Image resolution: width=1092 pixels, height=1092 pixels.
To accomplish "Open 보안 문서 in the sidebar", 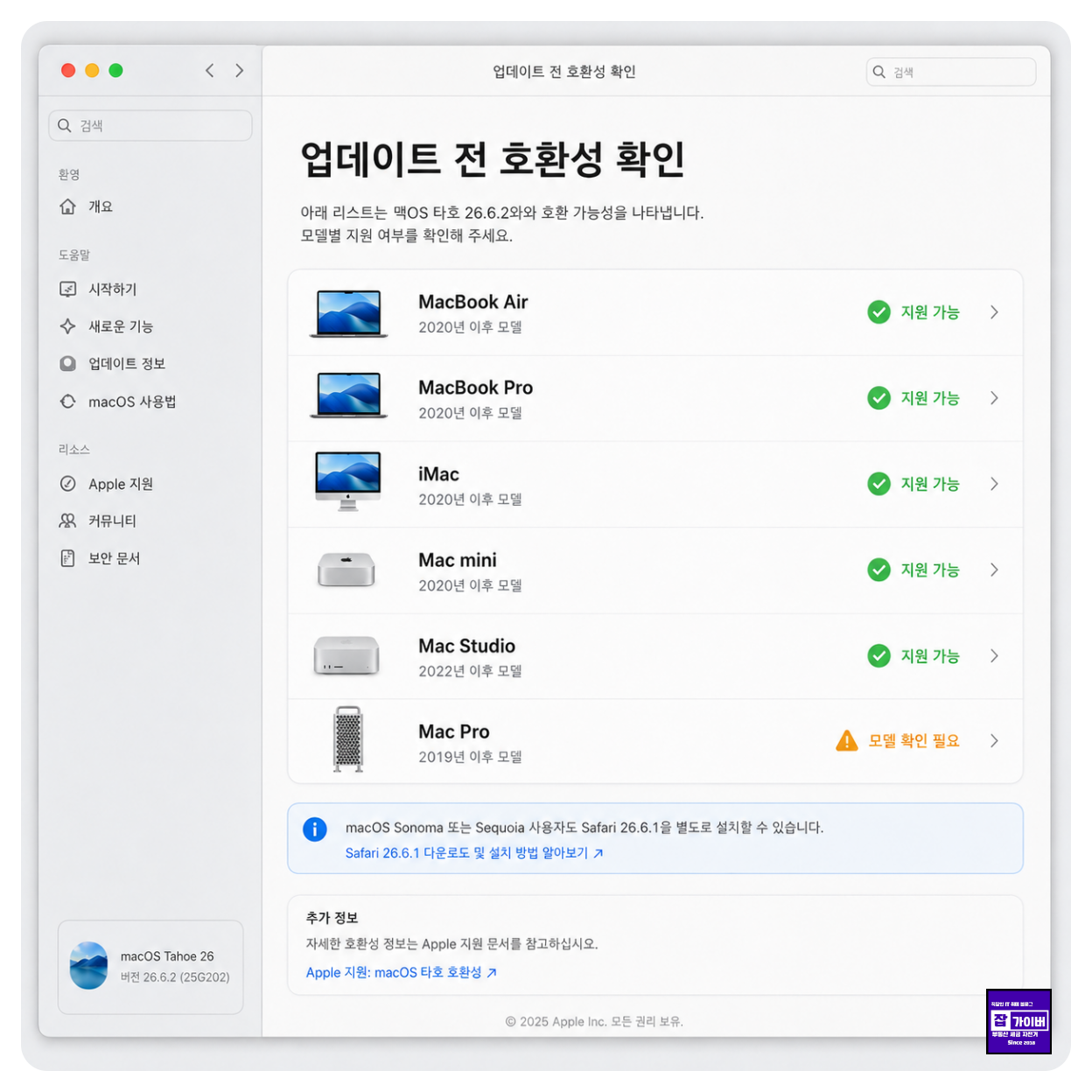I will 114,558.
